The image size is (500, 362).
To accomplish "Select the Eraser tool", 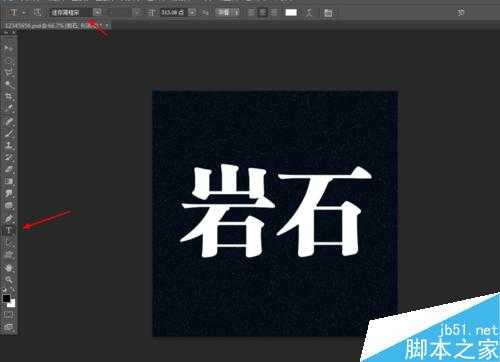I will 9,169.
